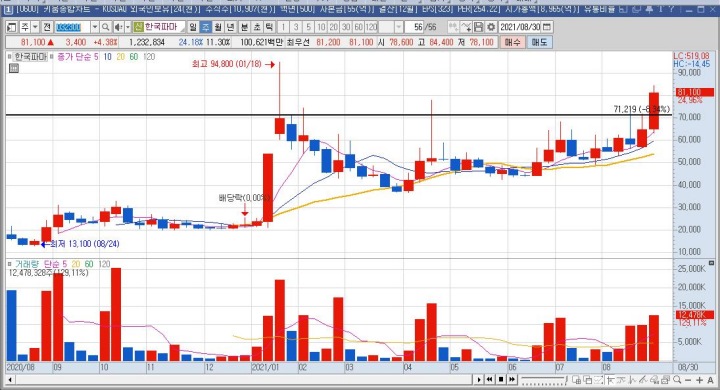Viewport: 720px width, 390px height.
Task: Click the 거래량 volume indicator label
Action: coord(27,264)
